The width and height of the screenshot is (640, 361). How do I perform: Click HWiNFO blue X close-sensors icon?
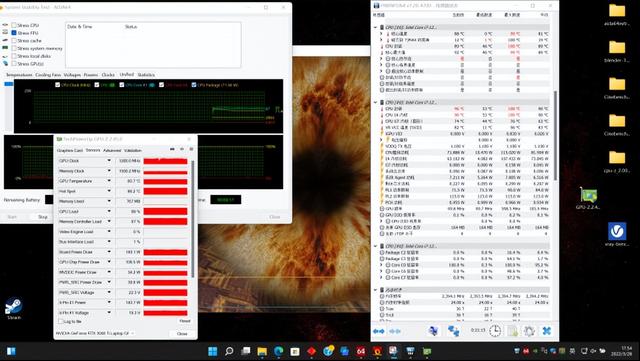click(x=547, y=331)
